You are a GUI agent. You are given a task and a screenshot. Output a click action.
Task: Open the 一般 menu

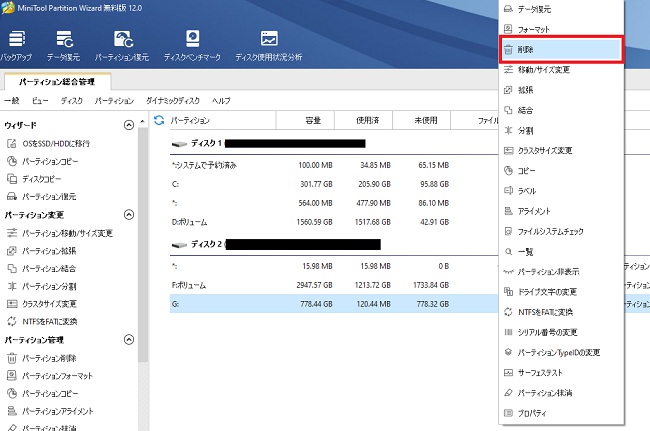(12, 100)
